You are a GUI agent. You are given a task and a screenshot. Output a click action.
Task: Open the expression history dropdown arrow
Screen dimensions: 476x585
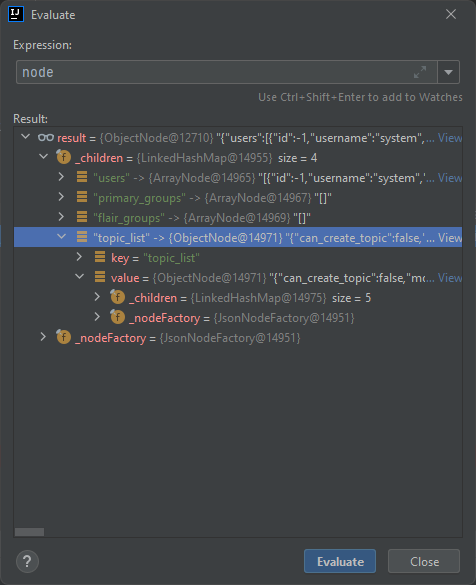point(448,72)
